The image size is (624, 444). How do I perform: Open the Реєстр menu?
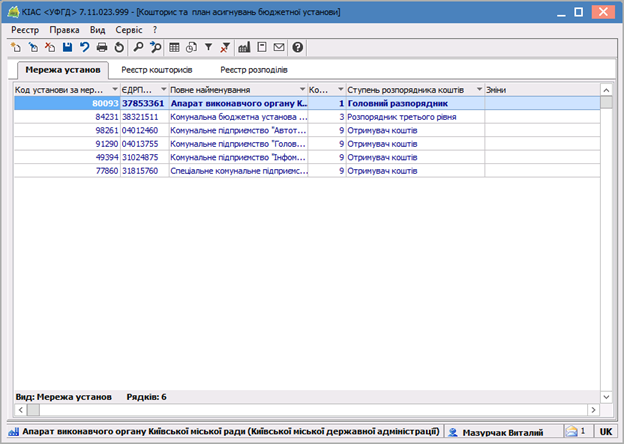[x=25, y=30]
